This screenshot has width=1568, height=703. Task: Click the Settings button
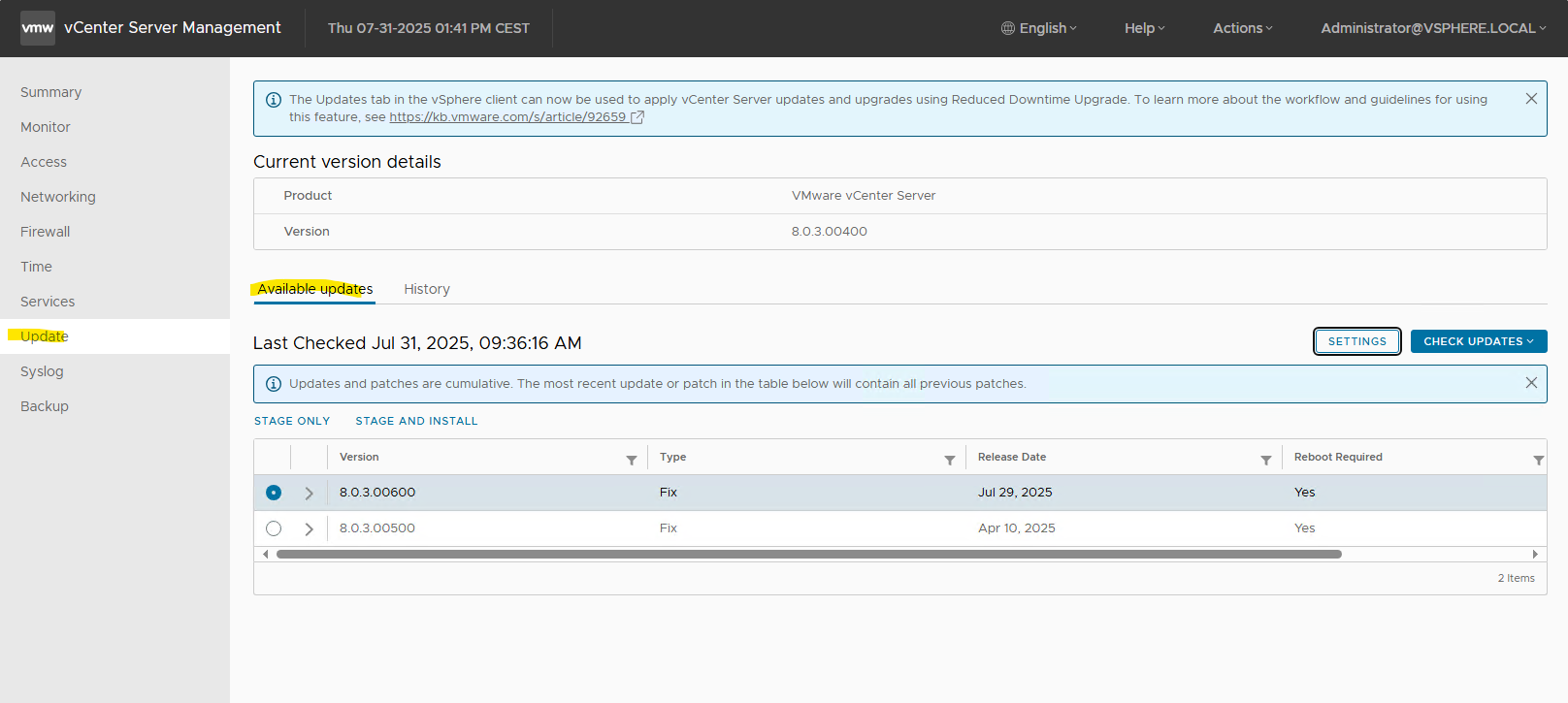1357,341
